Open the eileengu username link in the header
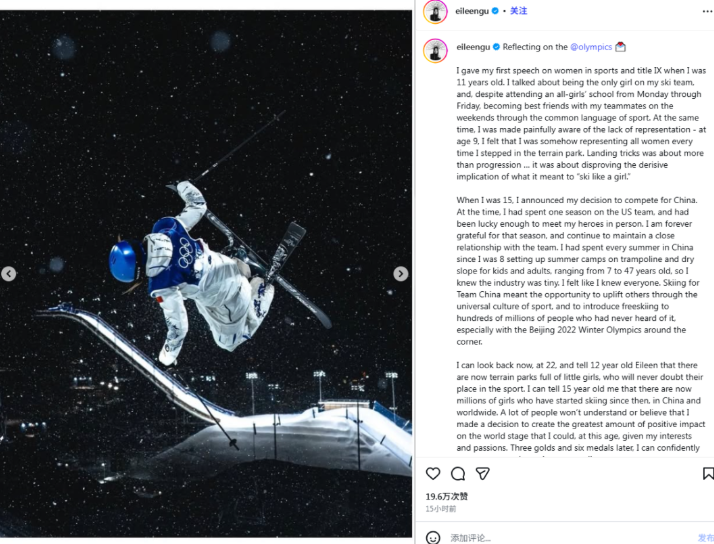The height and width of the screenshot is (544, 714). (x=471, y=11)
